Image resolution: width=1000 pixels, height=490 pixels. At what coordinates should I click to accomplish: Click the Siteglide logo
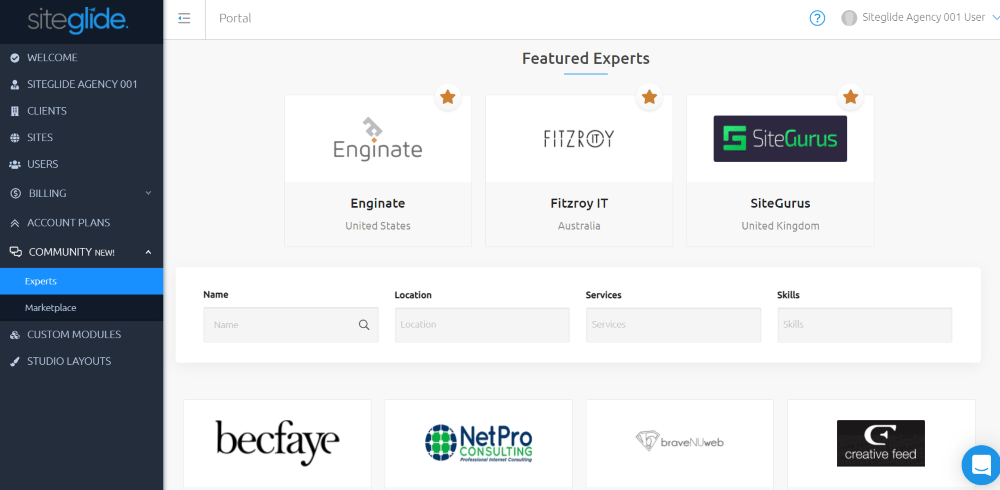78,20
